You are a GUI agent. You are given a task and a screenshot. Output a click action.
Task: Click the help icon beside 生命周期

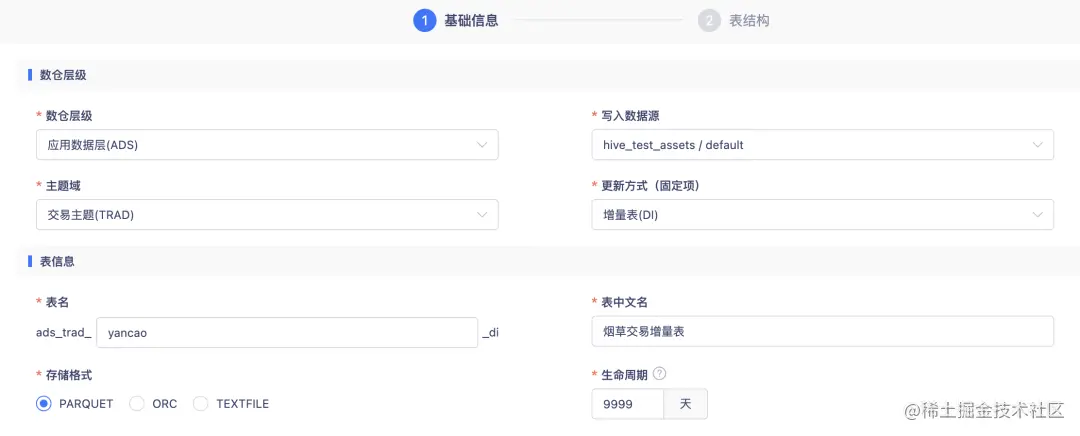click(660, 374)
